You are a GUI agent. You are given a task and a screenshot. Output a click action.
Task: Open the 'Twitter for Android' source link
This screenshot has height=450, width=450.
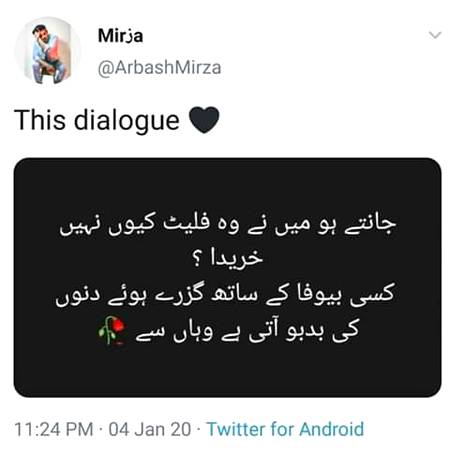click(x=285, y=429)
